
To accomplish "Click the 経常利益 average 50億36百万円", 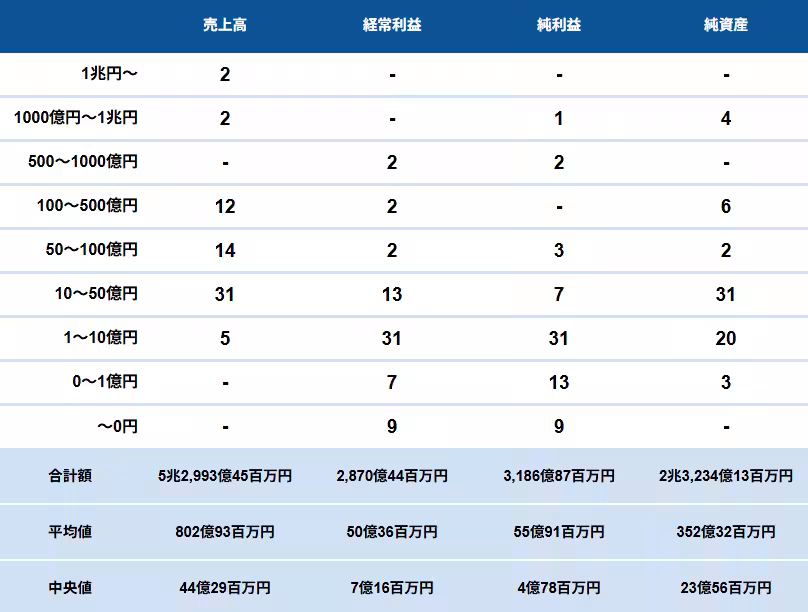I will 392,532.
